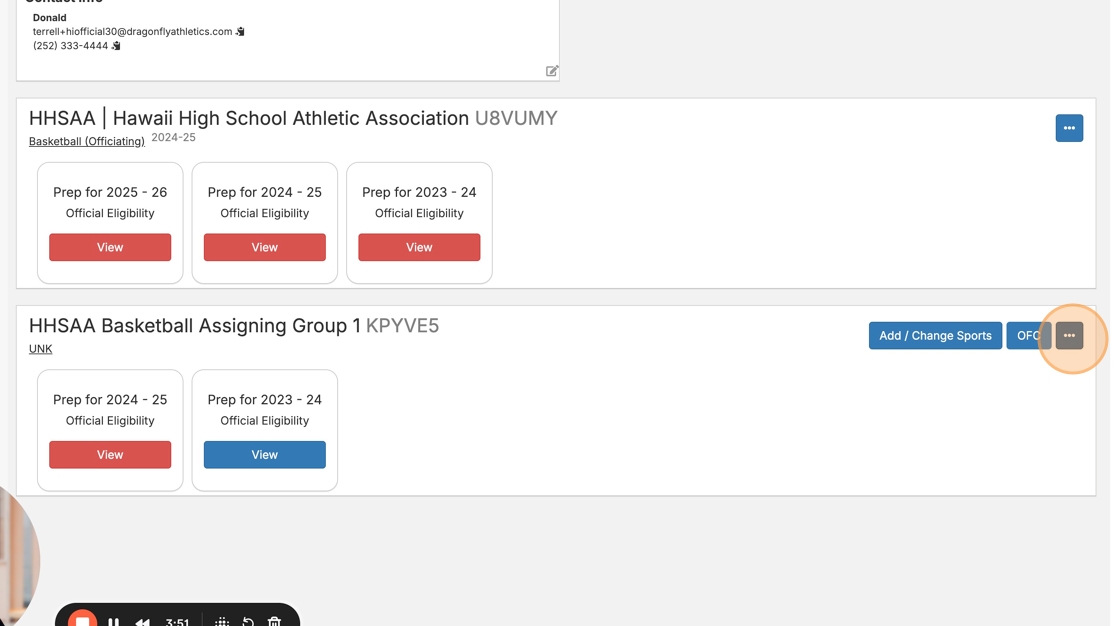
Task: Open the UNK sport link
Action: point(41,349)
